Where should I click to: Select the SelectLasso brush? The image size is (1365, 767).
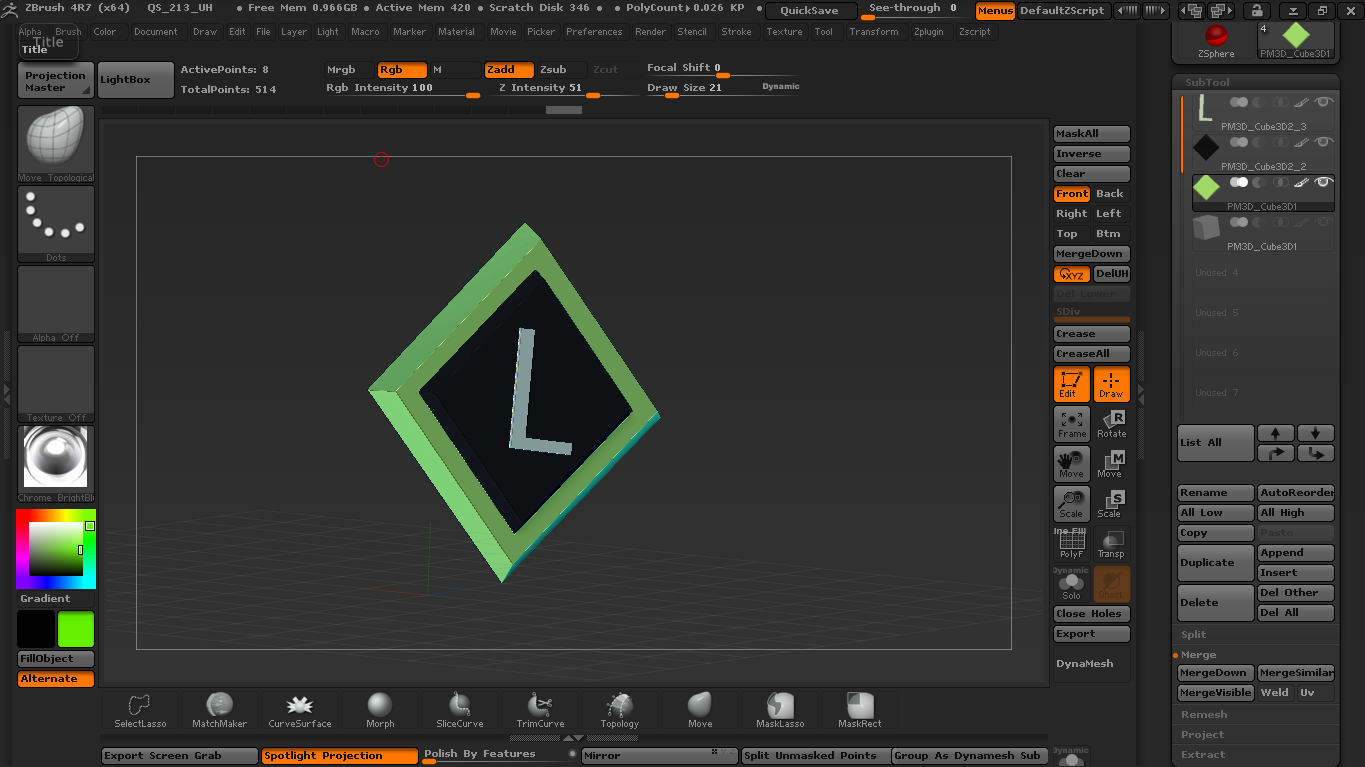coord(140,710)
